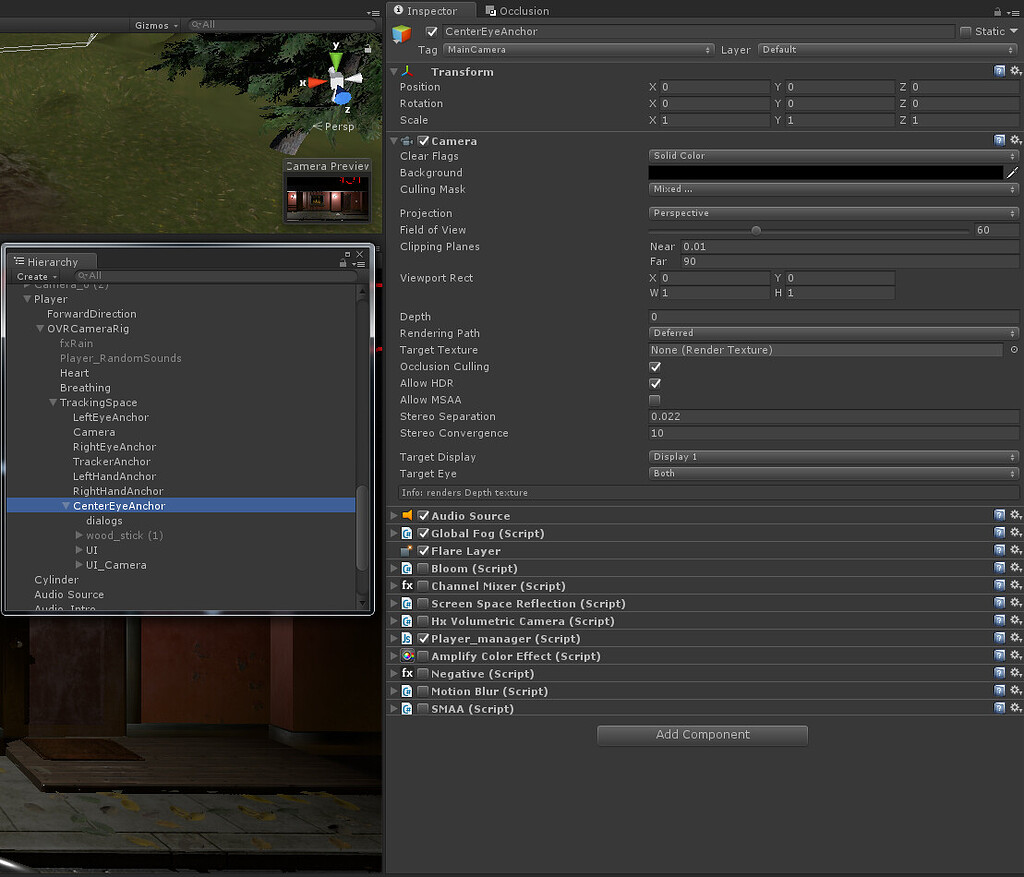The width and height of the screenshot is (1024, 877).
Task: Open the Transform component gear menu
Action: click(1016, 71)
